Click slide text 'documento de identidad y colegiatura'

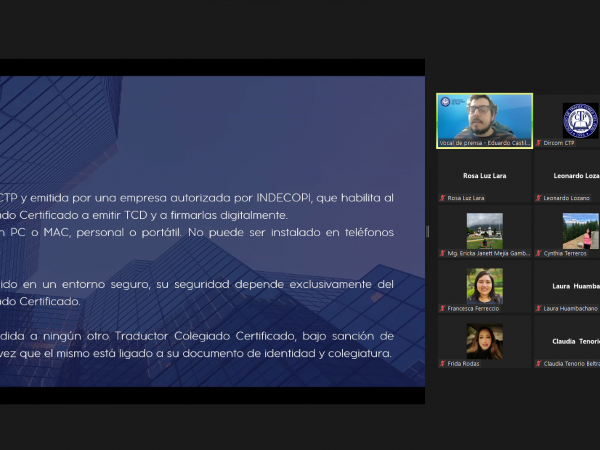[287, 353]
